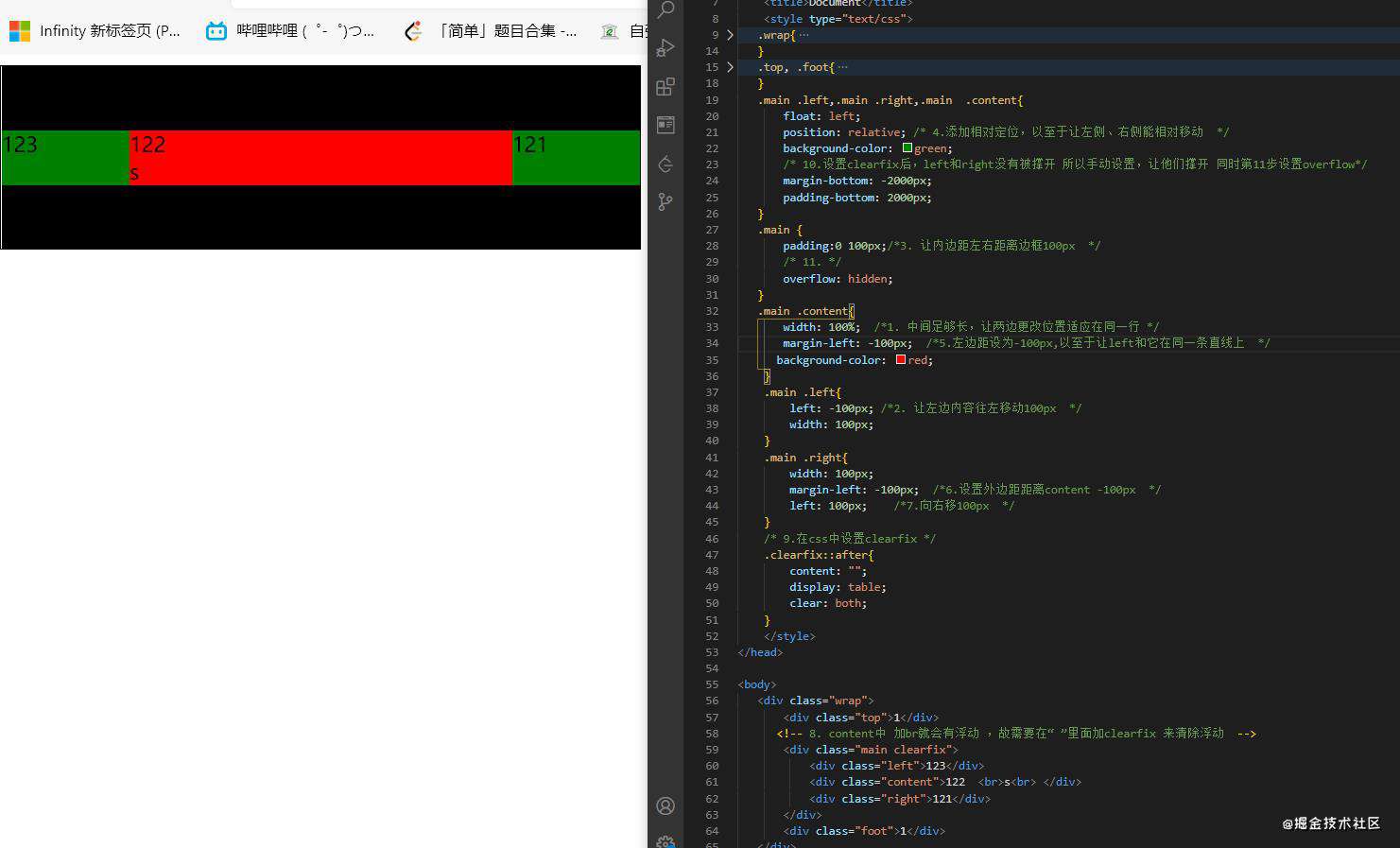
Task: Open the Search view in VS Code activity bar
Action: click(665, 9)
